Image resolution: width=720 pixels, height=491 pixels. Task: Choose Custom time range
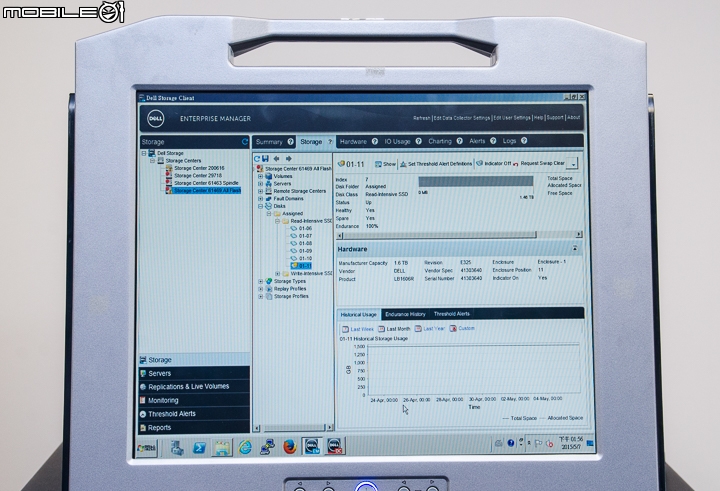point(462,328)
